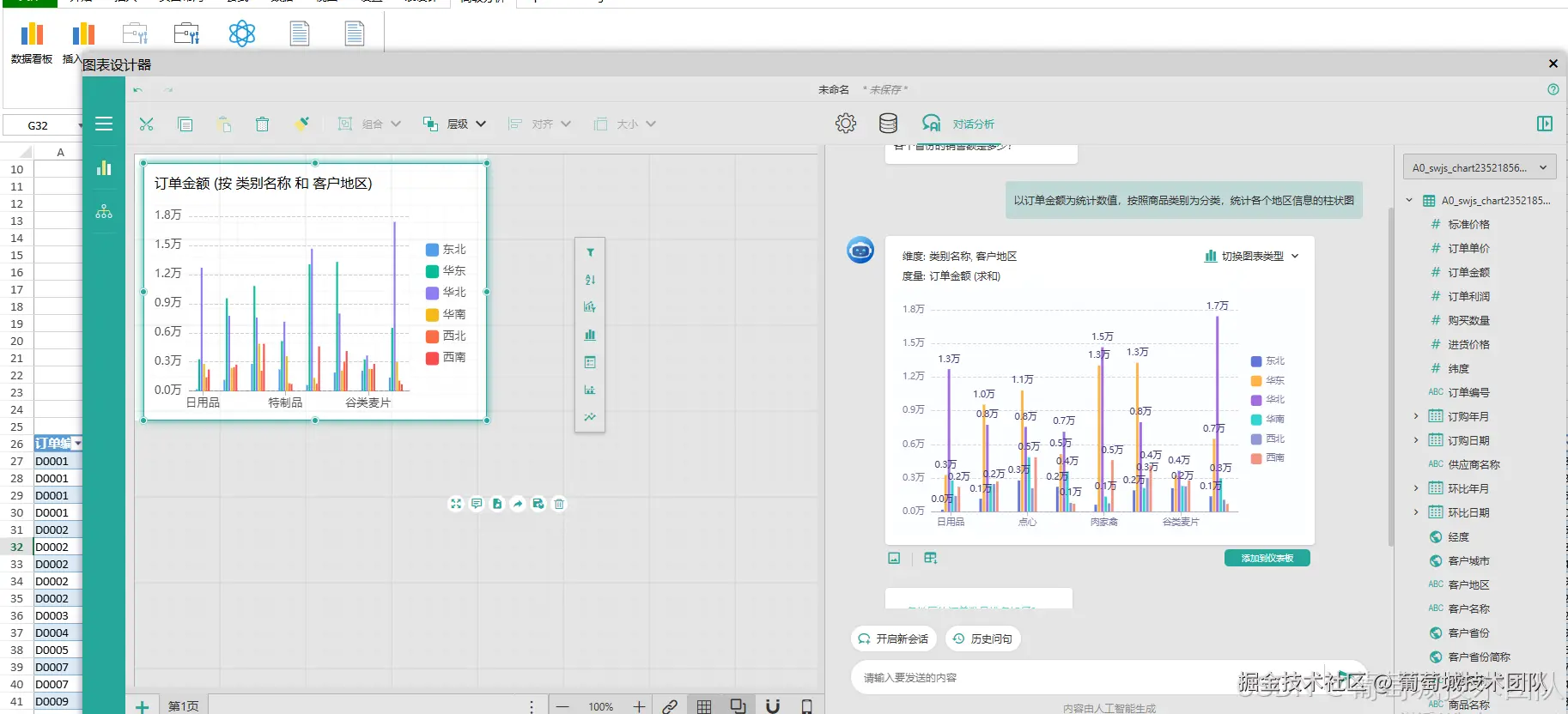Zoom out with the minus button

pos(562,706)
